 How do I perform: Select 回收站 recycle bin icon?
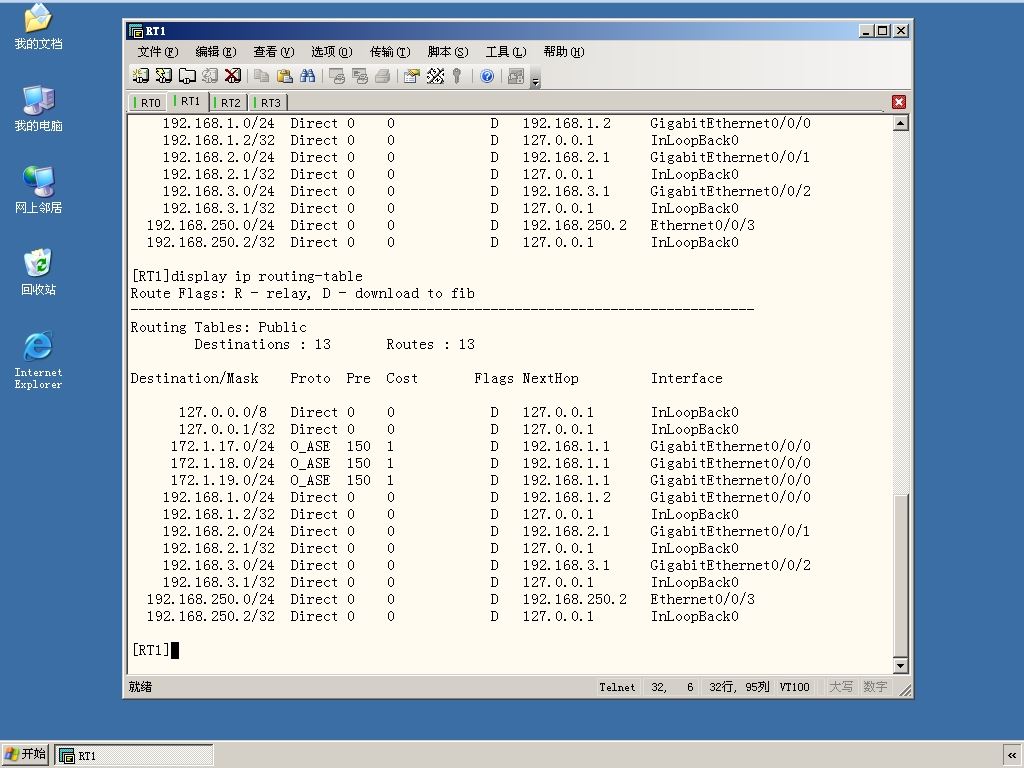pyautogui.click(x=39, y=272)
